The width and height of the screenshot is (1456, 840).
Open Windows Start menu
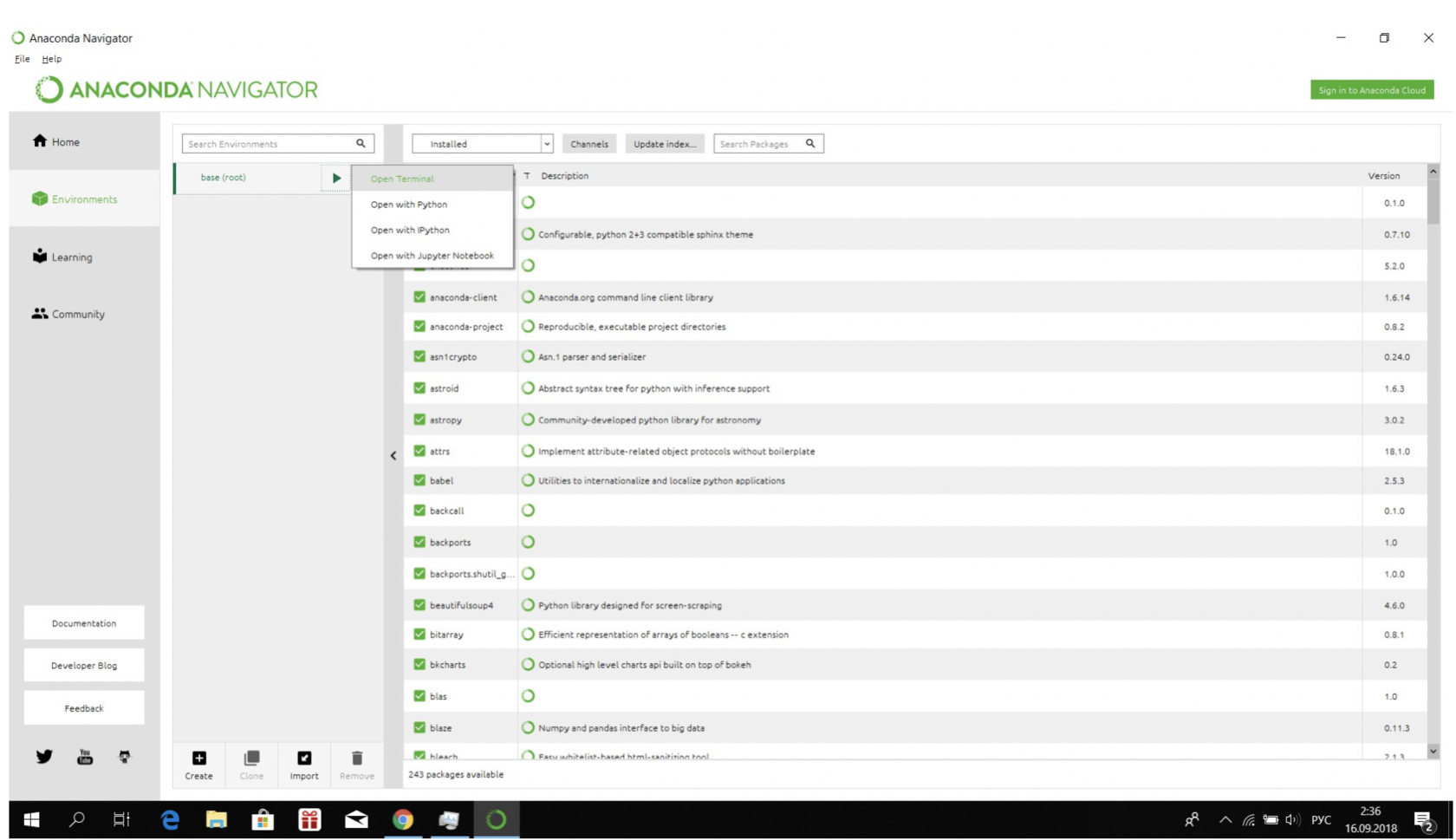[31, 819]
